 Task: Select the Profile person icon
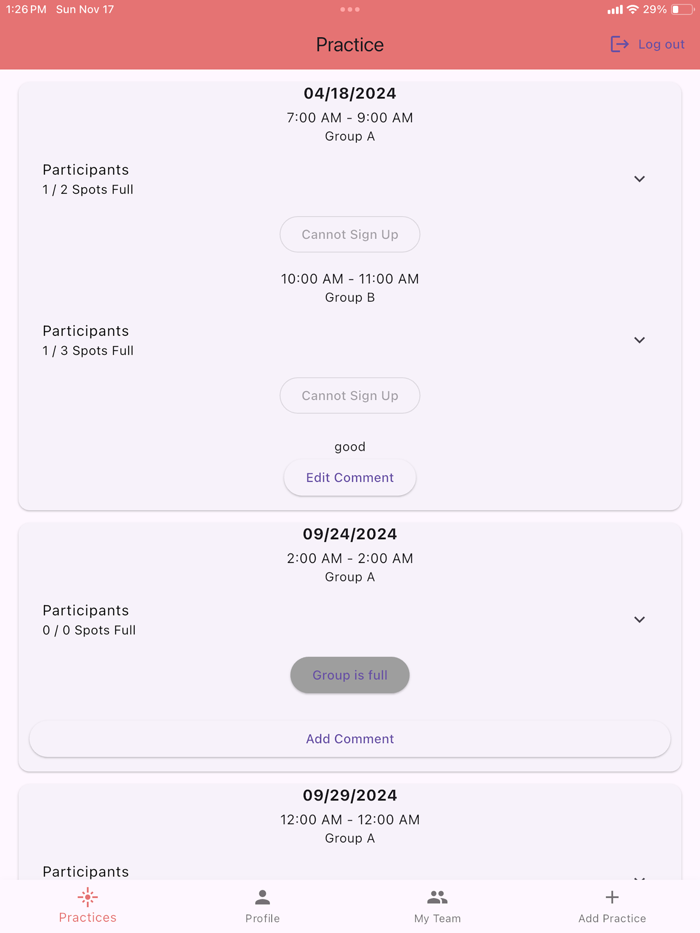click(262, 897)
